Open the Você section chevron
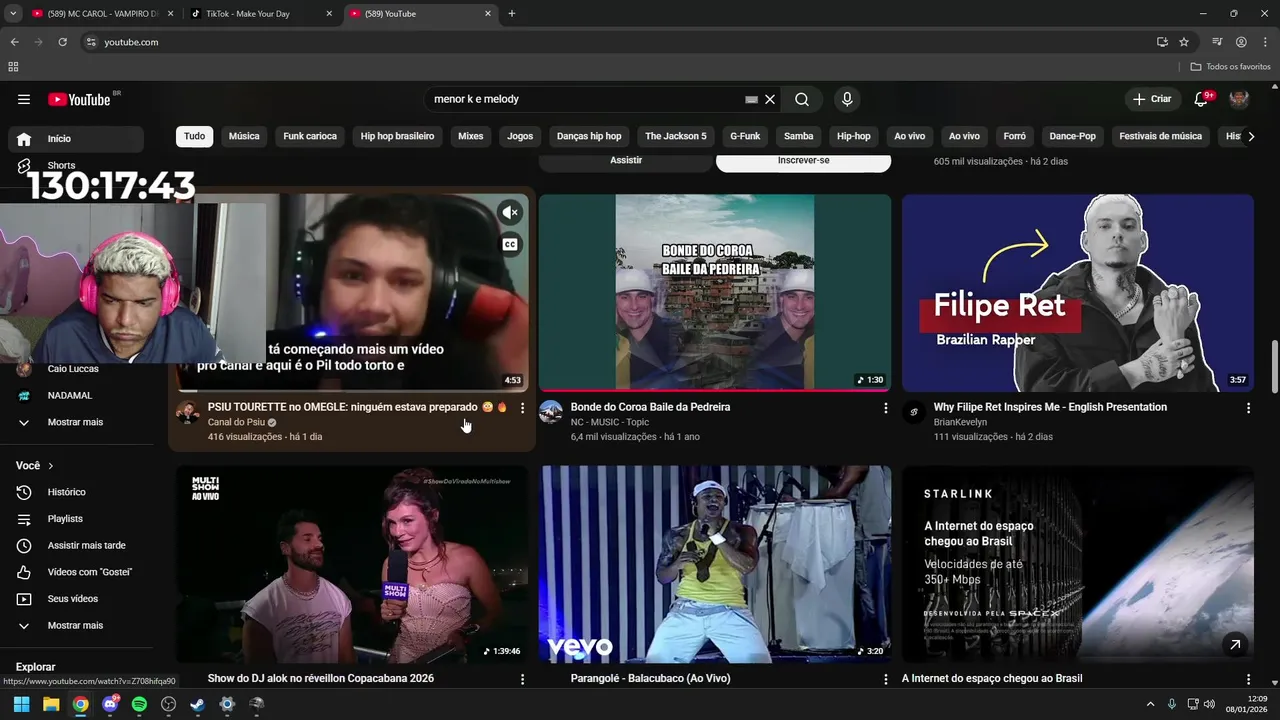1280x720 pixels. [x=51, y=466]
